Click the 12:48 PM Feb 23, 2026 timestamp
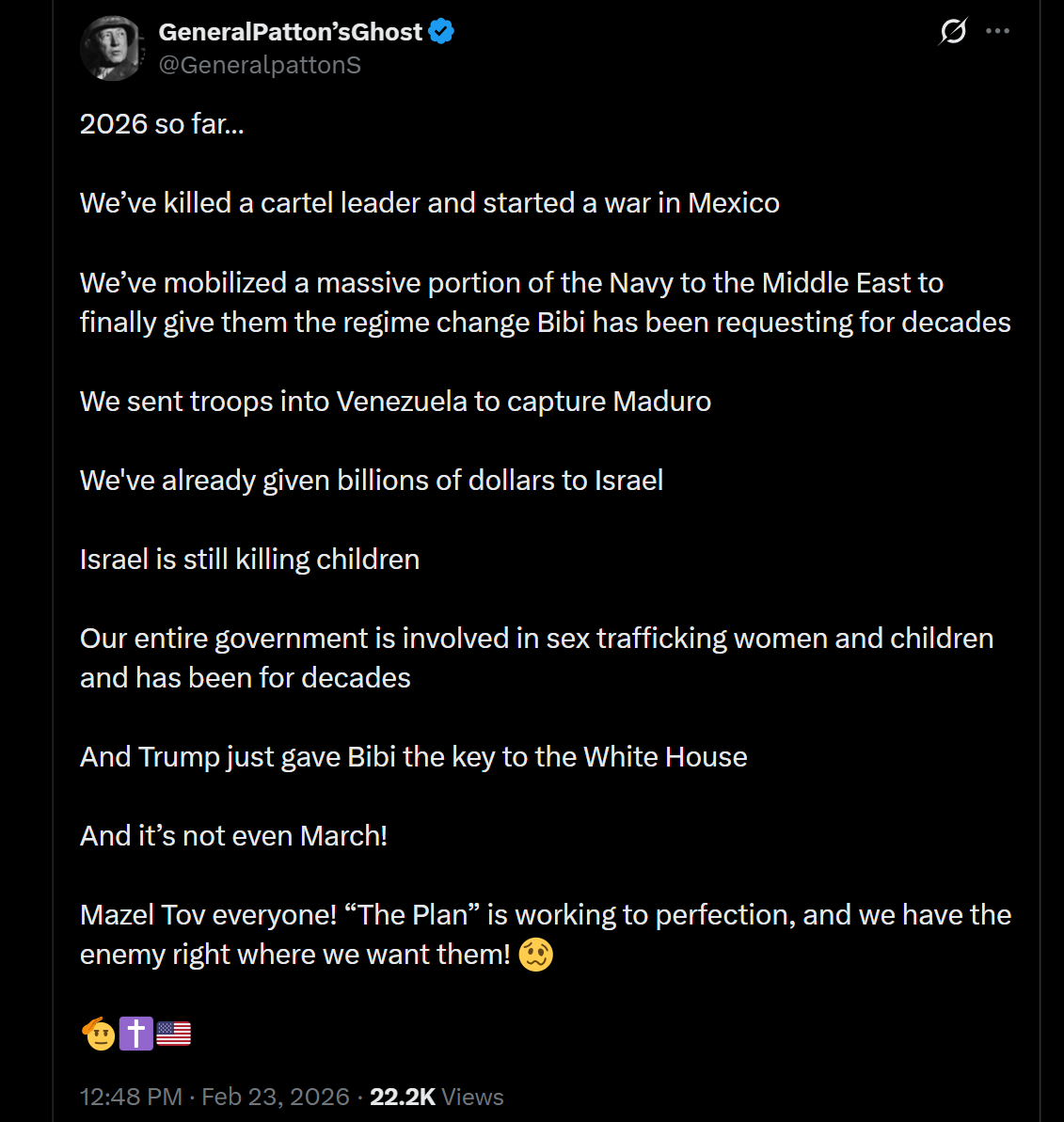Image resolution: width=1064 pixels, height=1122 pixels. coord(214,1097)
